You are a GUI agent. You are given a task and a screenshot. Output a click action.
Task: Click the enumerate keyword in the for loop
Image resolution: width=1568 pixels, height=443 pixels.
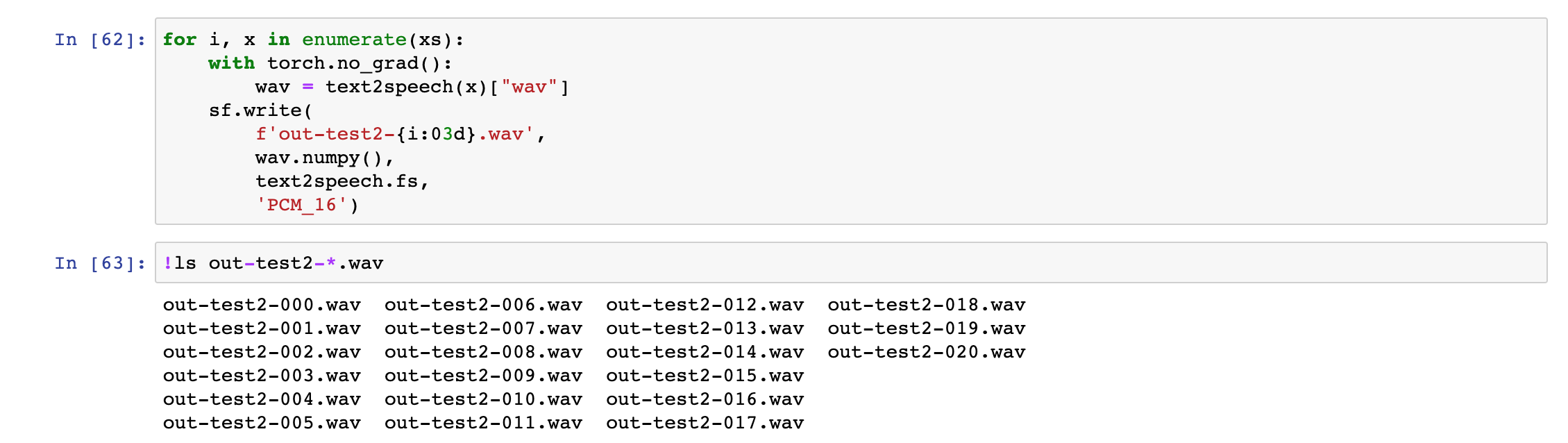coord(354,40)
